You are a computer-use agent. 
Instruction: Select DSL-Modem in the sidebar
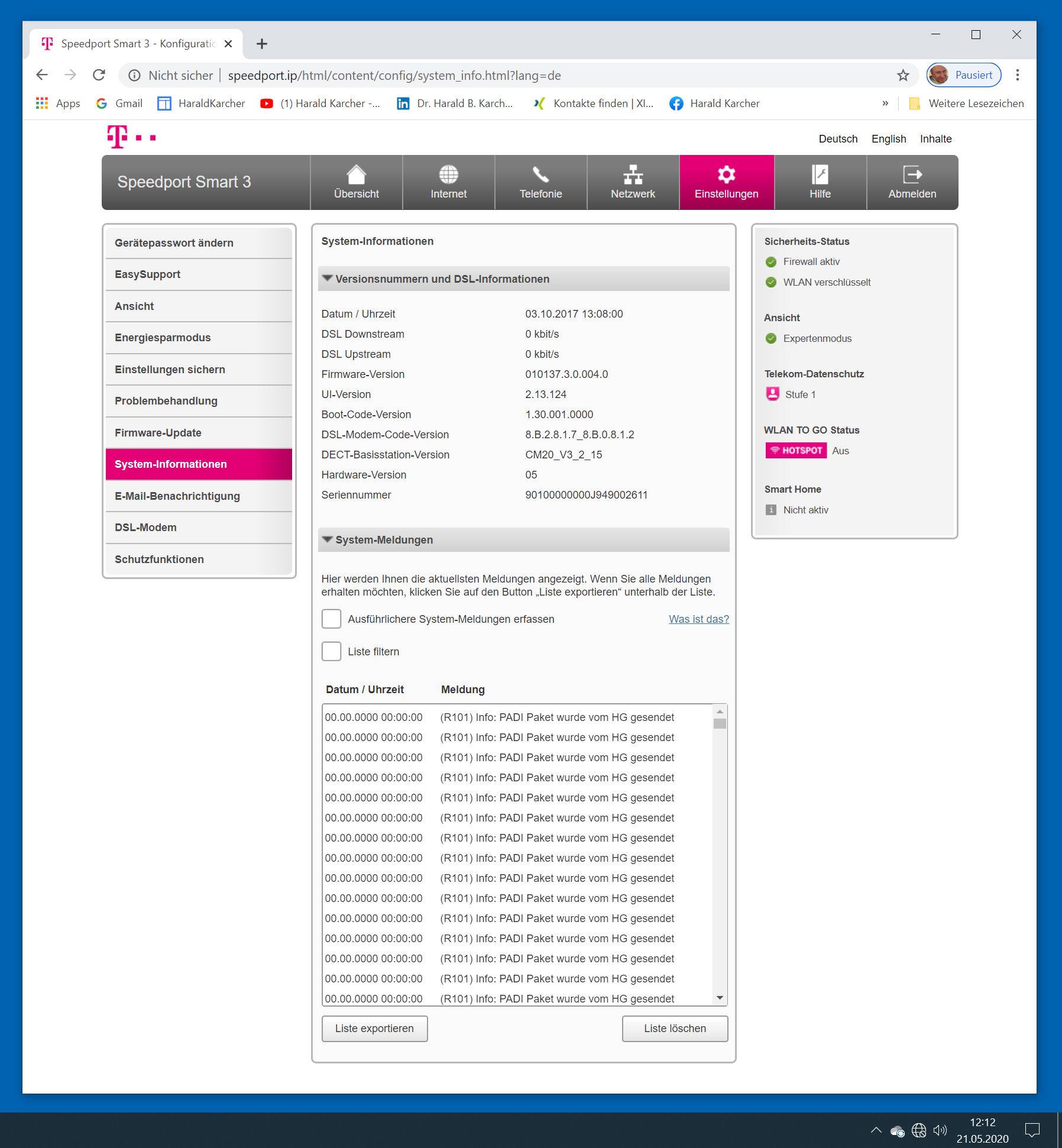pos(199,528)
